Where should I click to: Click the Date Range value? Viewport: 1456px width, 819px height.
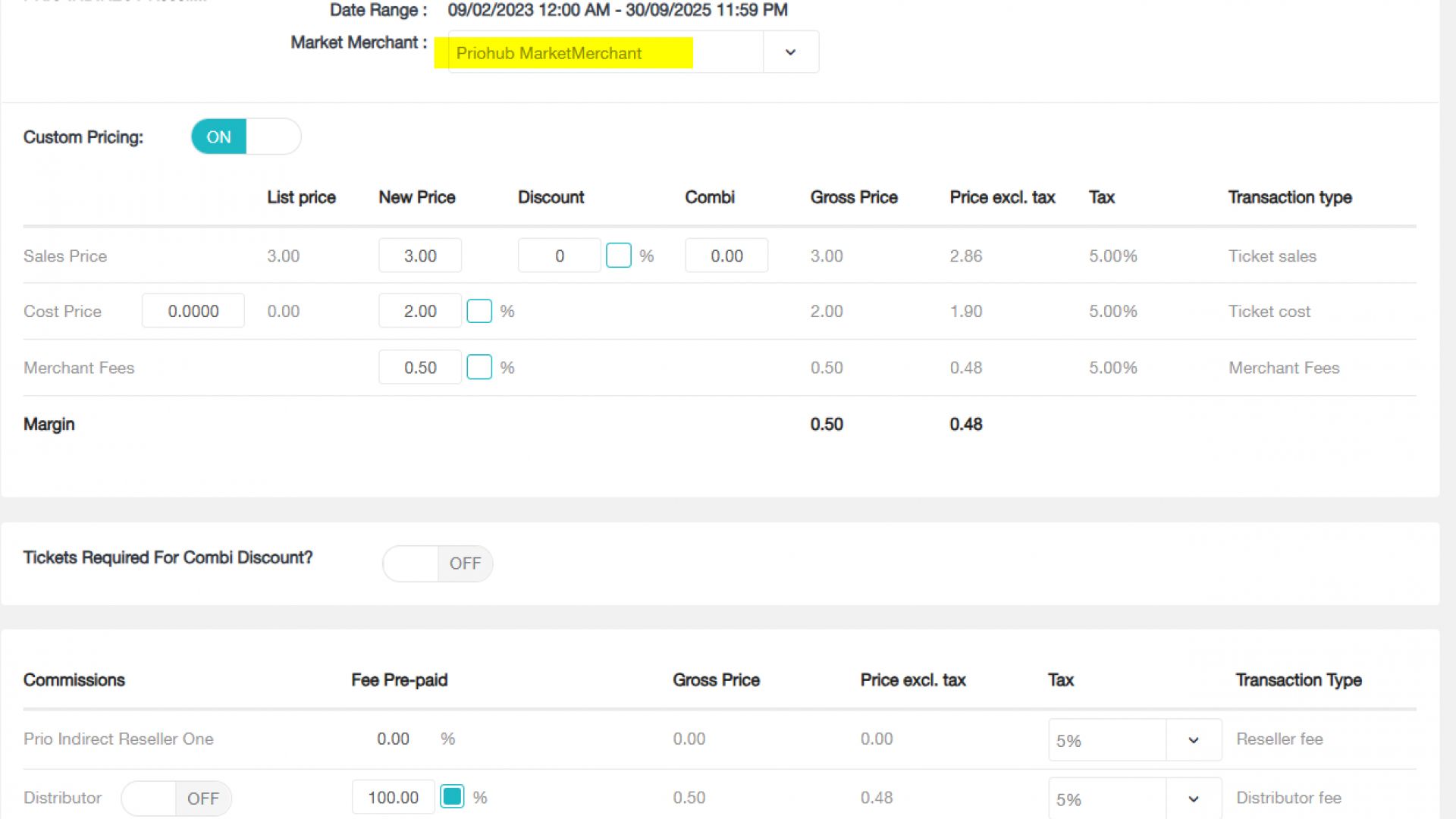[617, 10]
